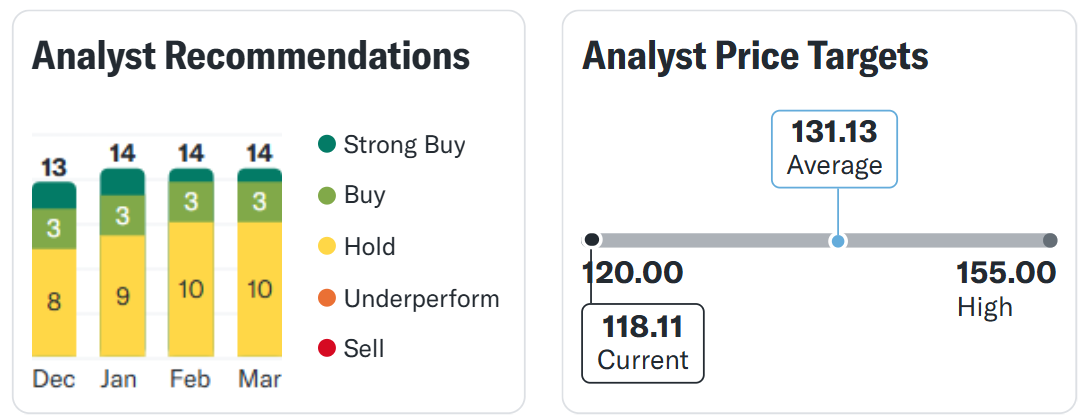Click the Analyst Recommendations heading
This screenshot has height=420, width=1090.
pos(251,56)
